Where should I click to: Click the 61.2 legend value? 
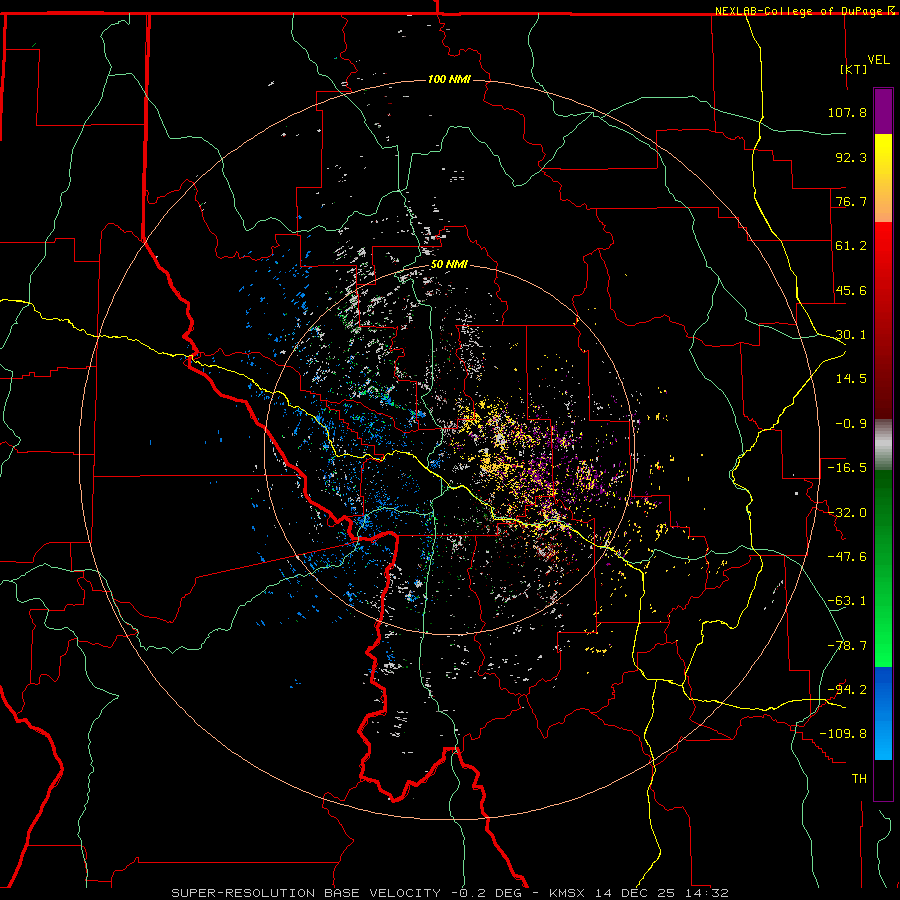[x=851, y=246]
